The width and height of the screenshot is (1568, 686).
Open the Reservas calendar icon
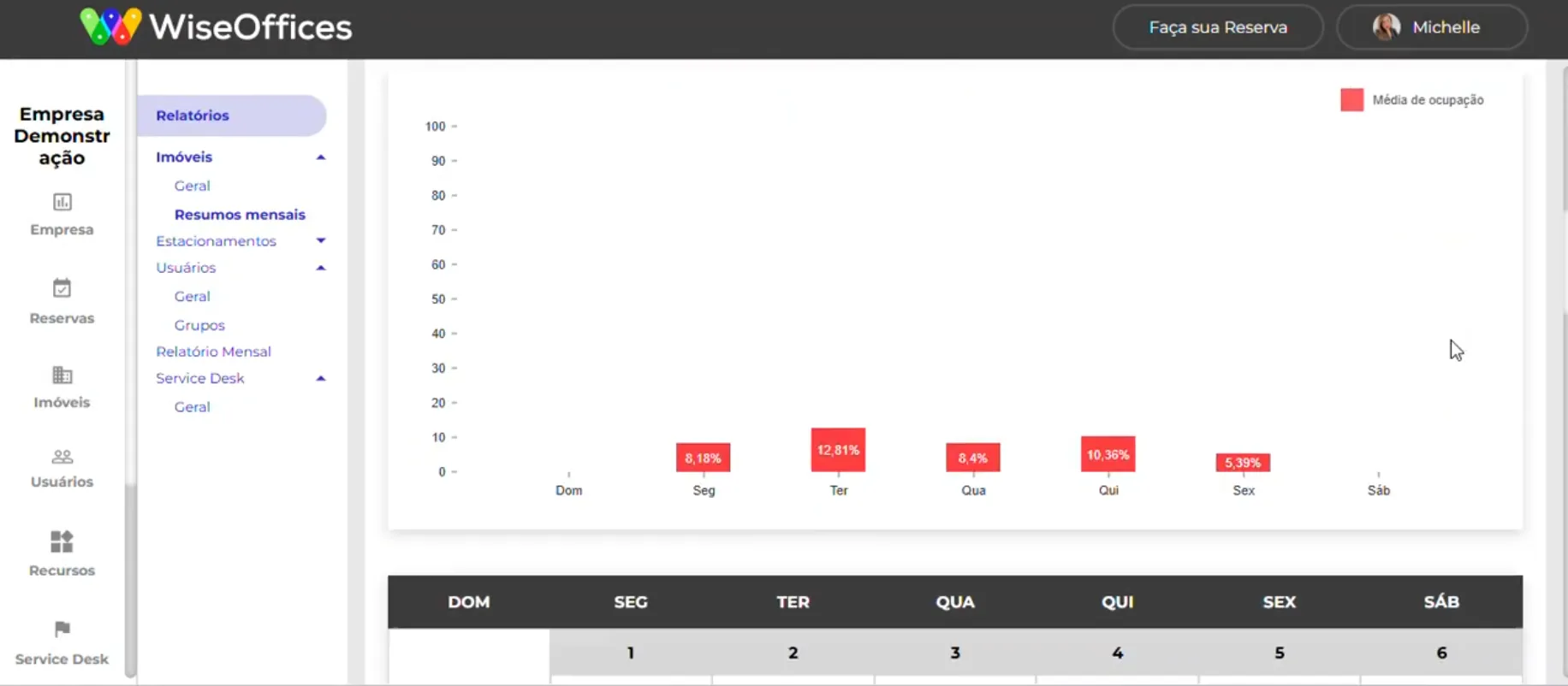[62, 288]
